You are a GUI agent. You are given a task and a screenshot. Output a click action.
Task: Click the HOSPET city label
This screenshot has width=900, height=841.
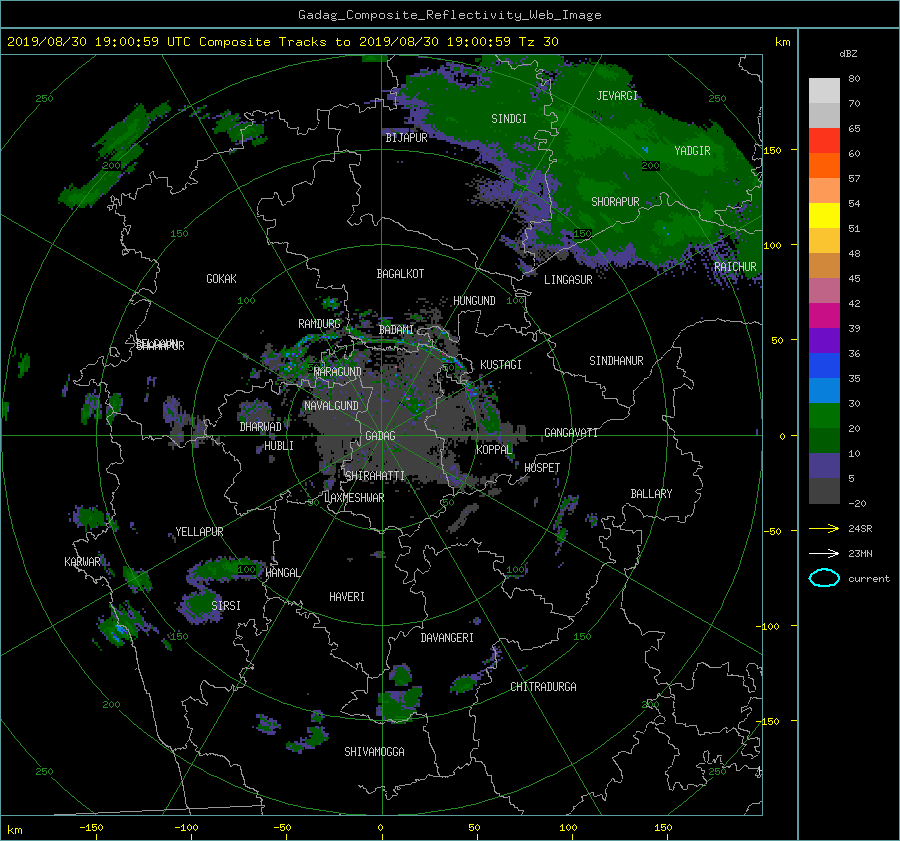tap(542, 468)
